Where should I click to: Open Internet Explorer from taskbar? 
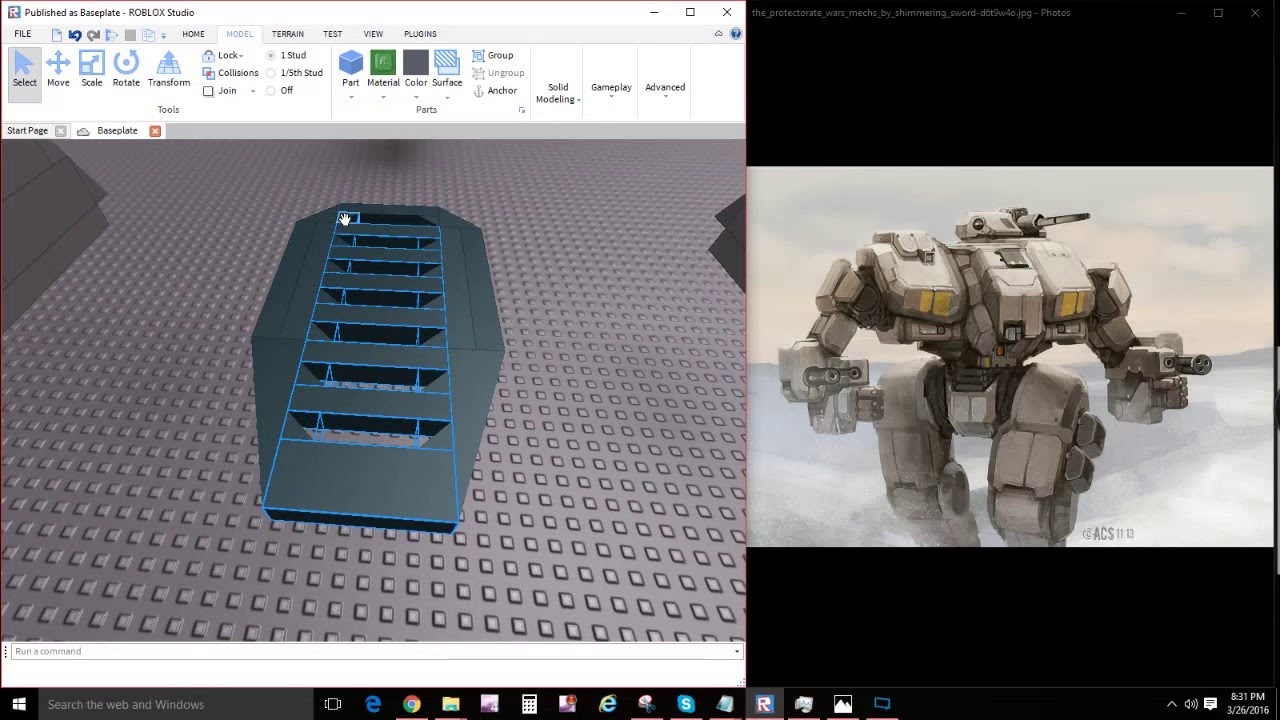click(x=607, y=704)
